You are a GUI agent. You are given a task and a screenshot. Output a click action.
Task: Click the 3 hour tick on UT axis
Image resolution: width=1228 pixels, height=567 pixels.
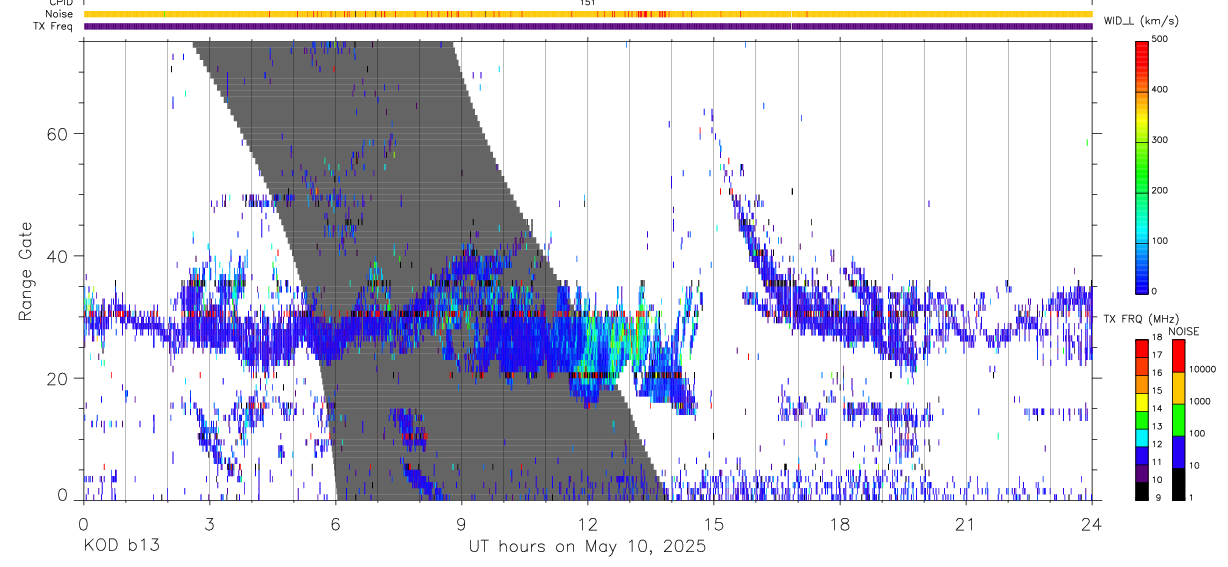point(209,523)
